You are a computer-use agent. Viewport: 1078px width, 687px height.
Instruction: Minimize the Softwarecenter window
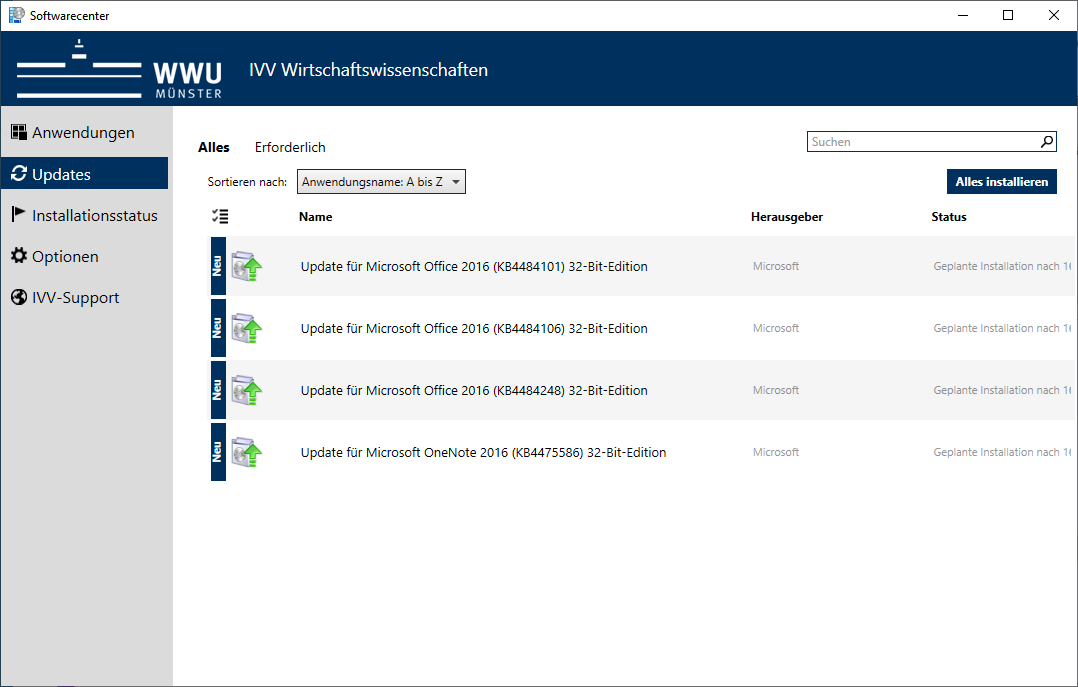(962, 15)
